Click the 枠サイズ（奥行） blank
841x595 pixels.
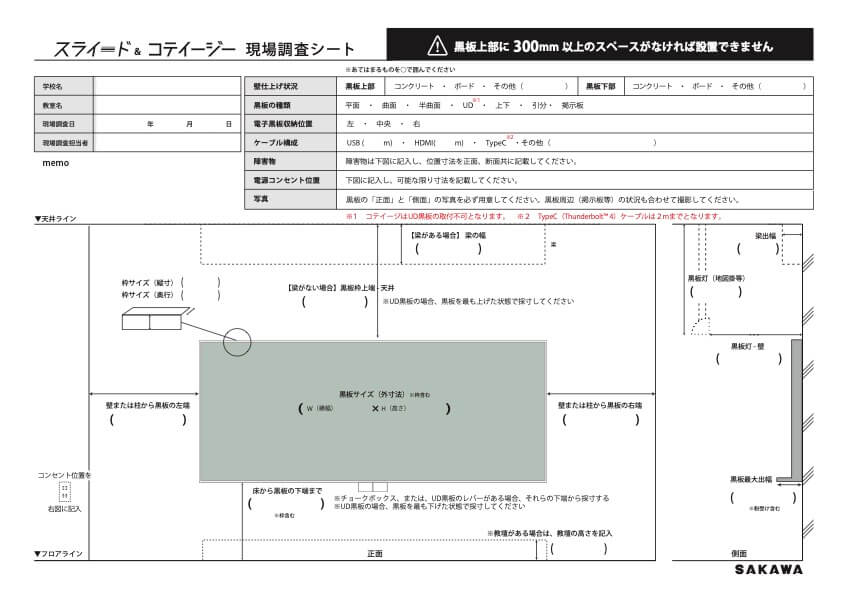(201, 295)
